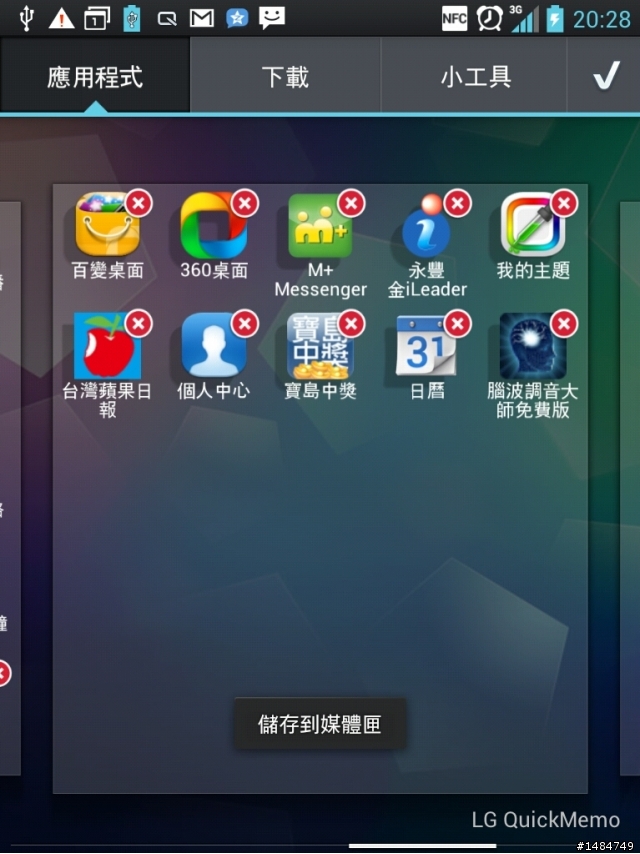
Task: Tap the charging battery icon beside clock
Action: (555, 19)
